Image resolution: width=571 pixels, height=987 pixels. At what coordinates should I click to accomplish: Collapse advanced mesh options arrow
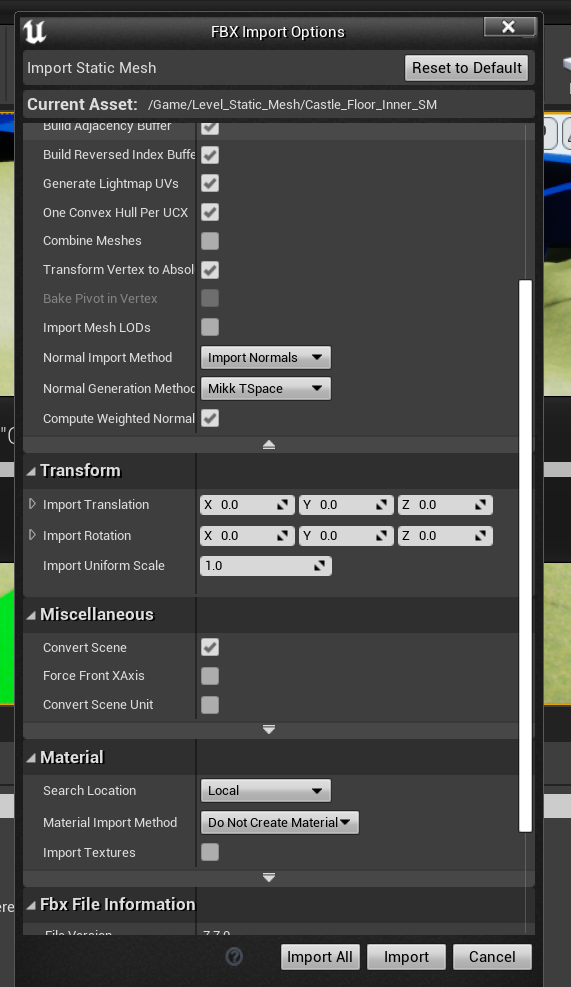point(269,445)
